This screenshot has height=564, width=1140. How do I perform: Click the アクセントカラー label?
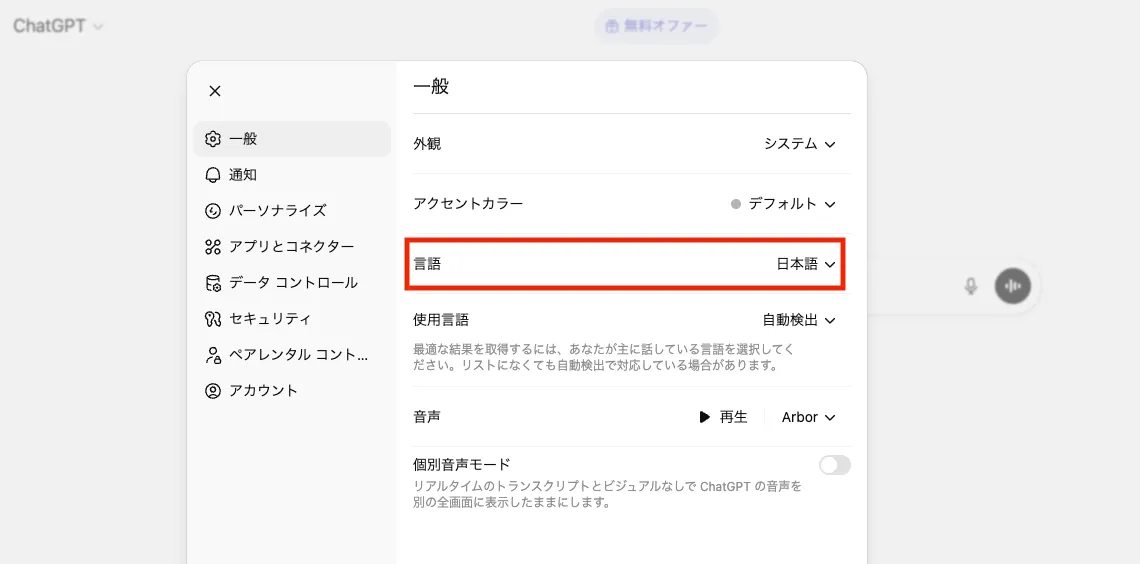(x=468, y=204)
